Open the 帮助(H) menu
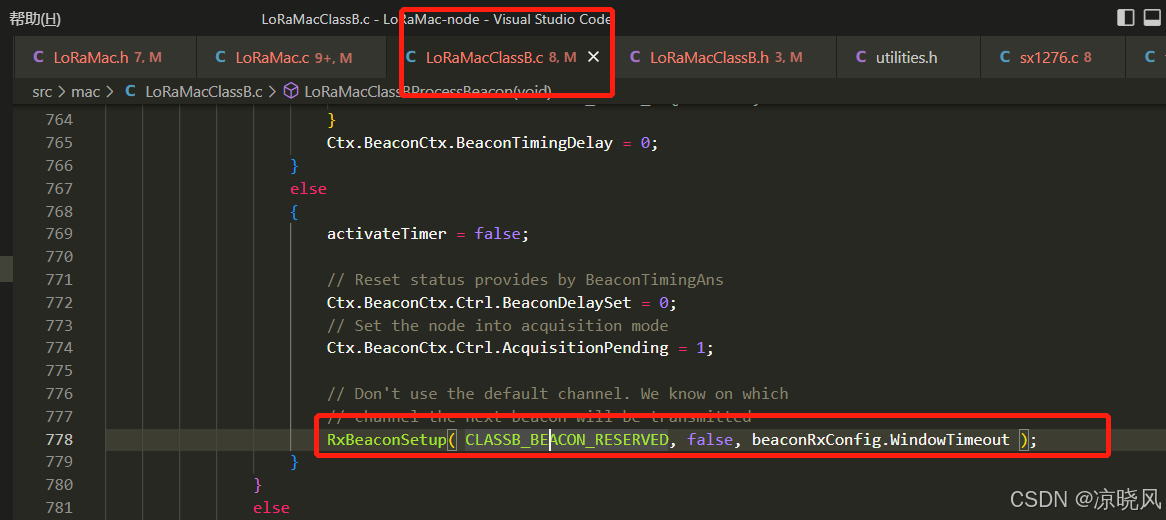The width and height of the screenshot is (1166, 520). 35,19
